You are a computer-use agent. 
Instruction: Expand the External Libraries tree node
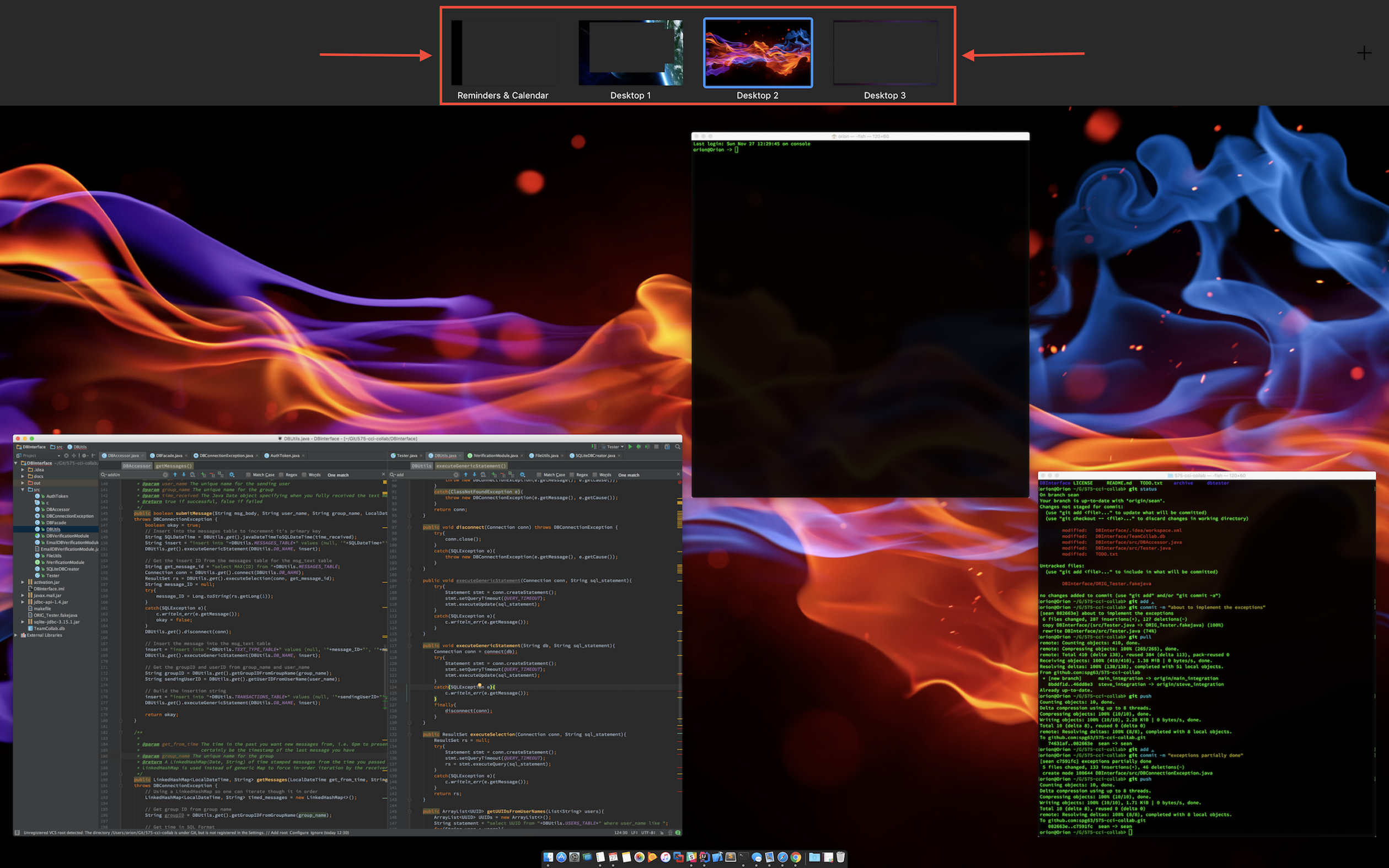15,635
